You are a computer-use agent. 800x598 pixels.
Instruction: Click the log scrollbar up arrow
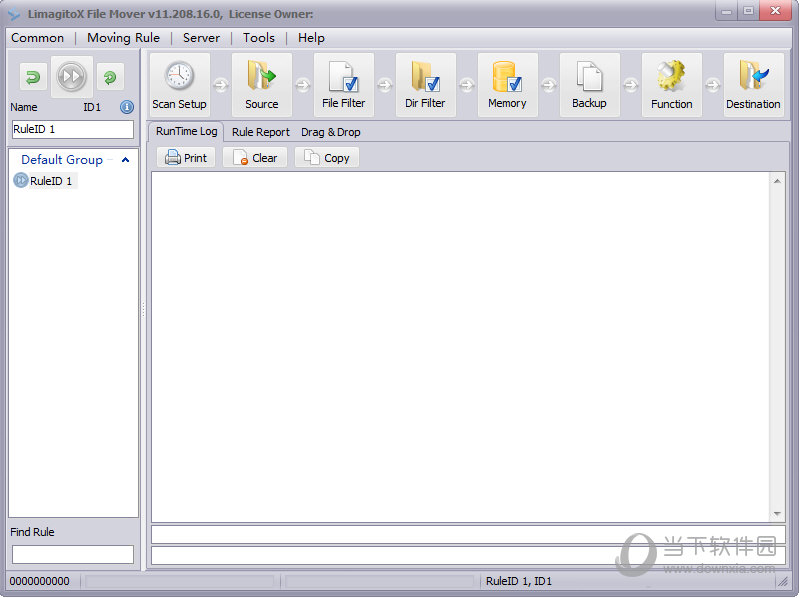777,181
